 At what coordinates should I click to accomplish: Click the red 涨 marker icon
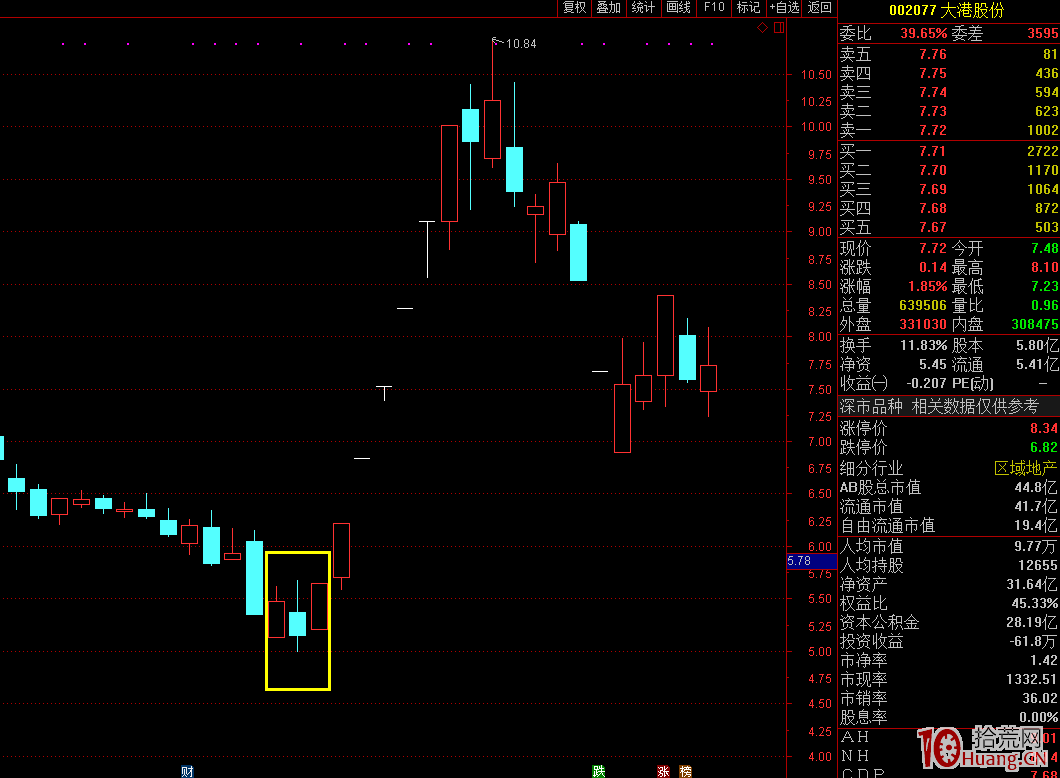(663, 771)
